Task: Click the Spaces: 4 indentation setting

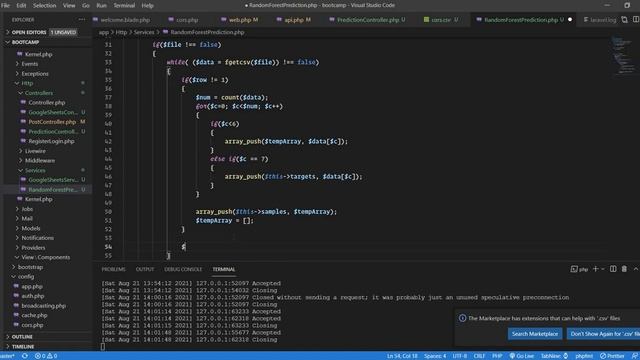Action: [x=435, y=356]
